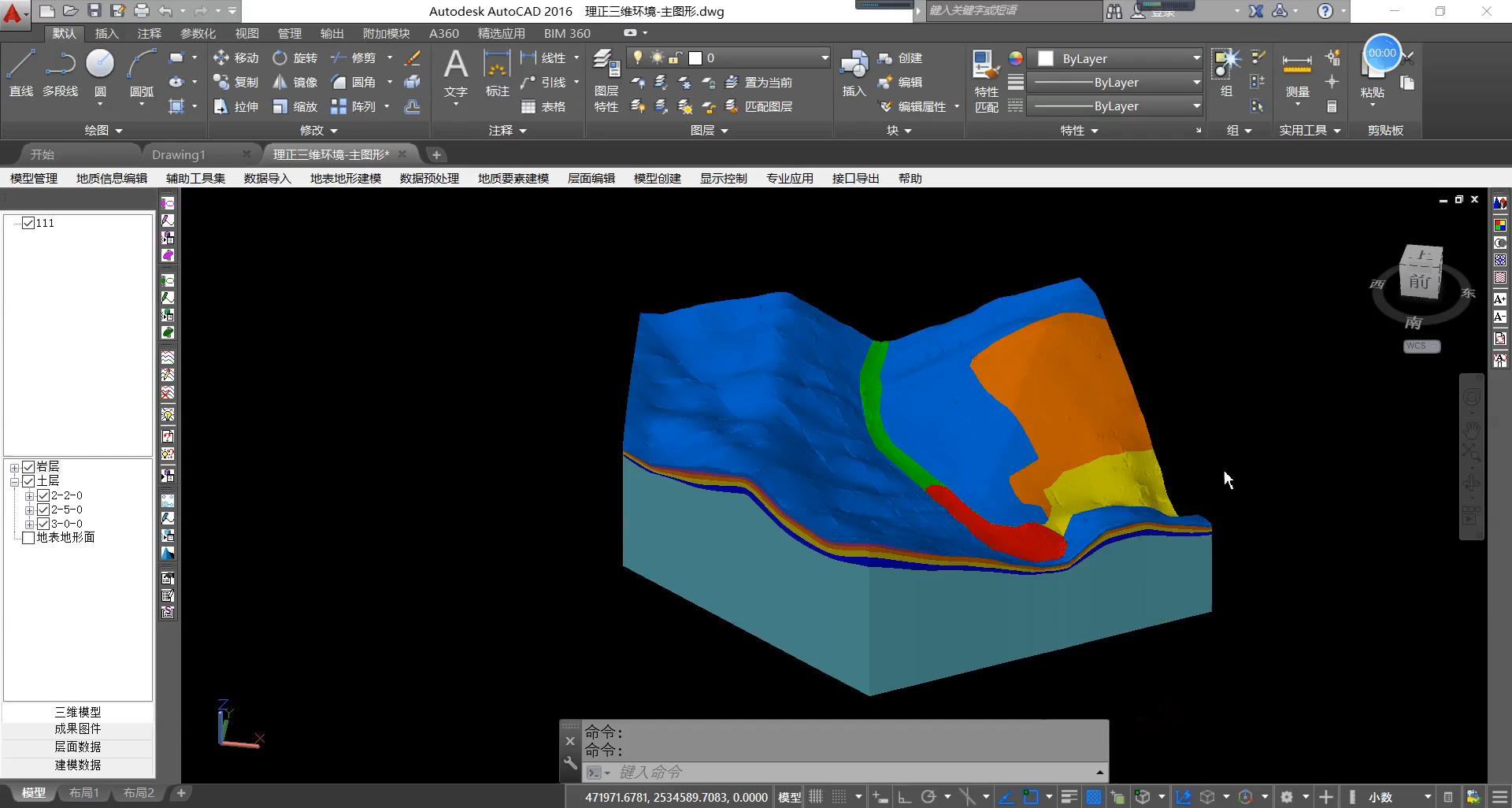Switch to the Drawing1 document tab
The width and height of the screenshot is (1512, 808).
point(178,154)
